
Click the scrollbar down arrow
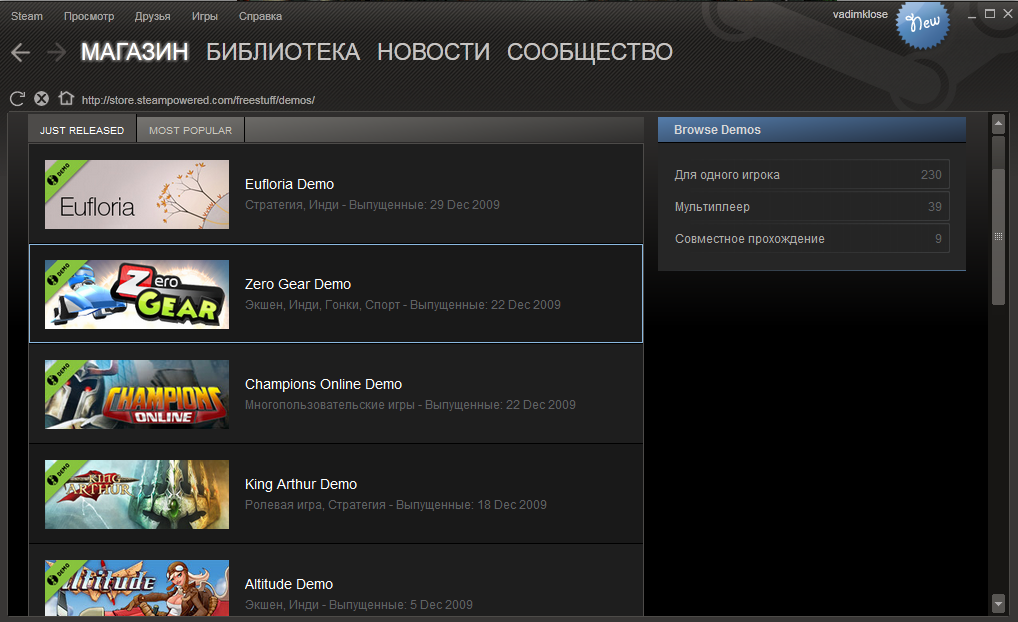click(x=999, y=604)
